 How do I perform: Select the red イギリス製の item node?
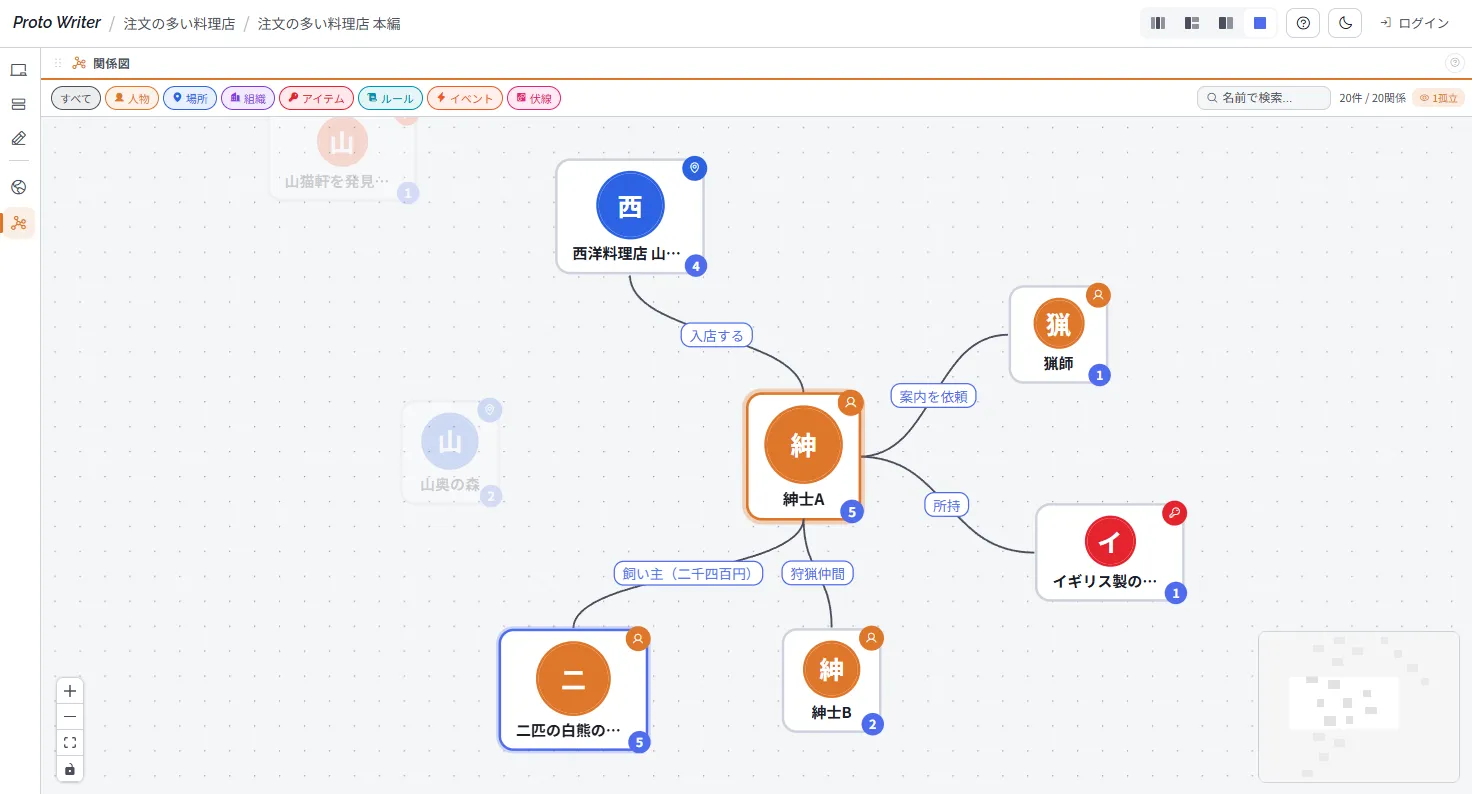[1109, 552]
